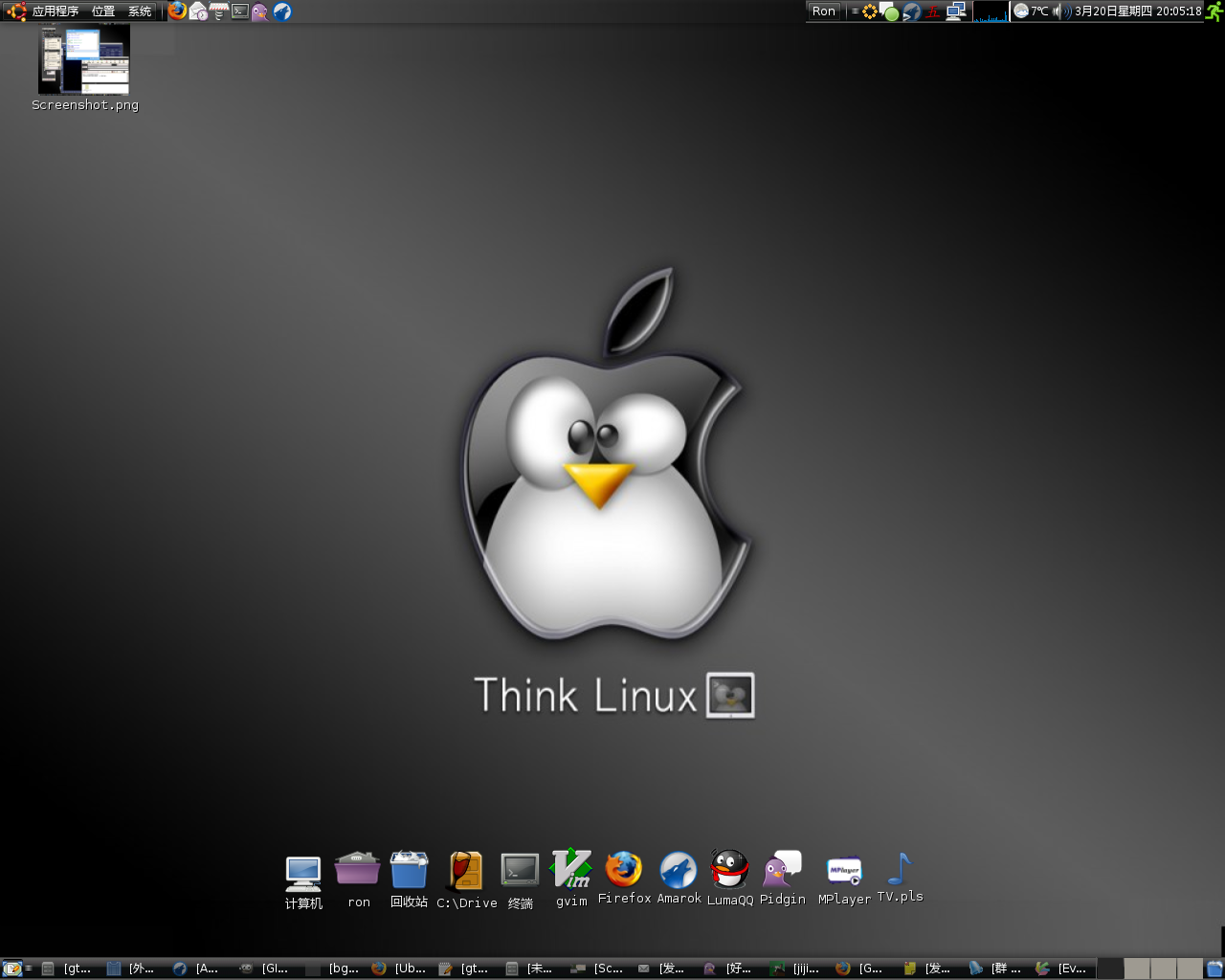Open the green status chat tray icon
This screenshot has width=1225, height=980.
tap(890, 12)
